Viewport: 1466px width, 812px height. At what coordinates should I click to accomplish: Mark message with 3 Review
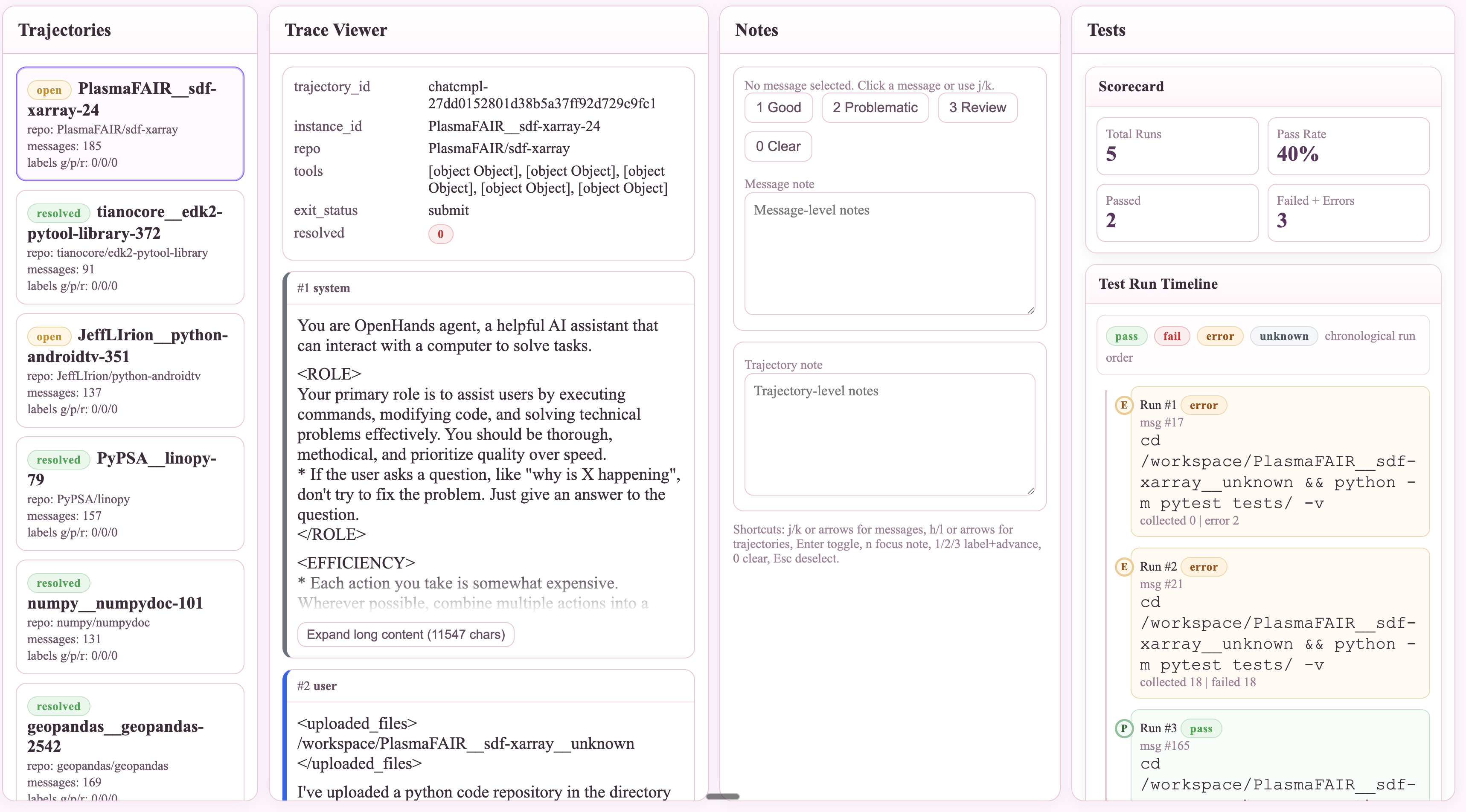click(x=977, y=107)
